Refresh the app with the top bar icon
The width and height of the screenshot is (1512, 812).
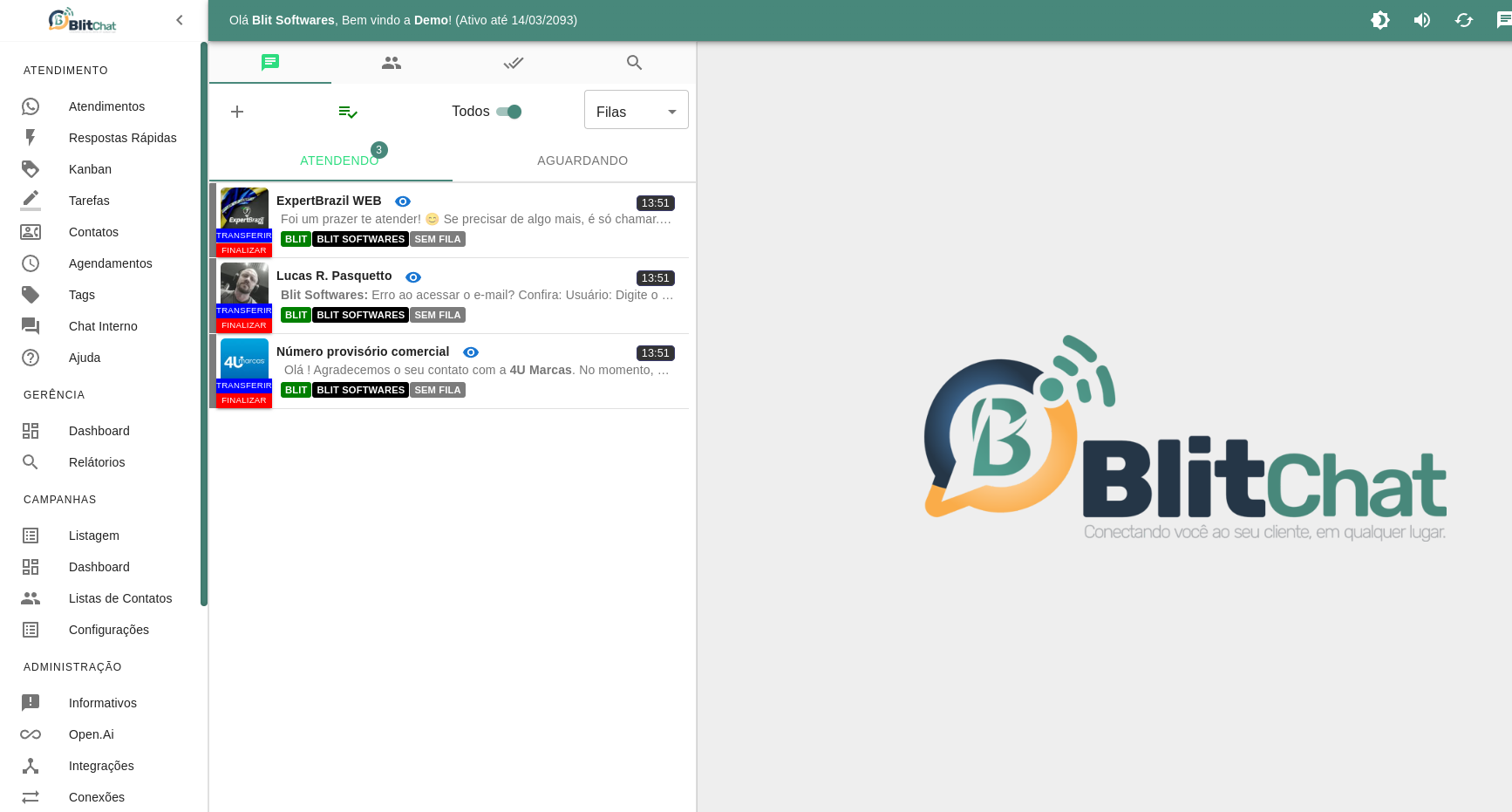1464,20
